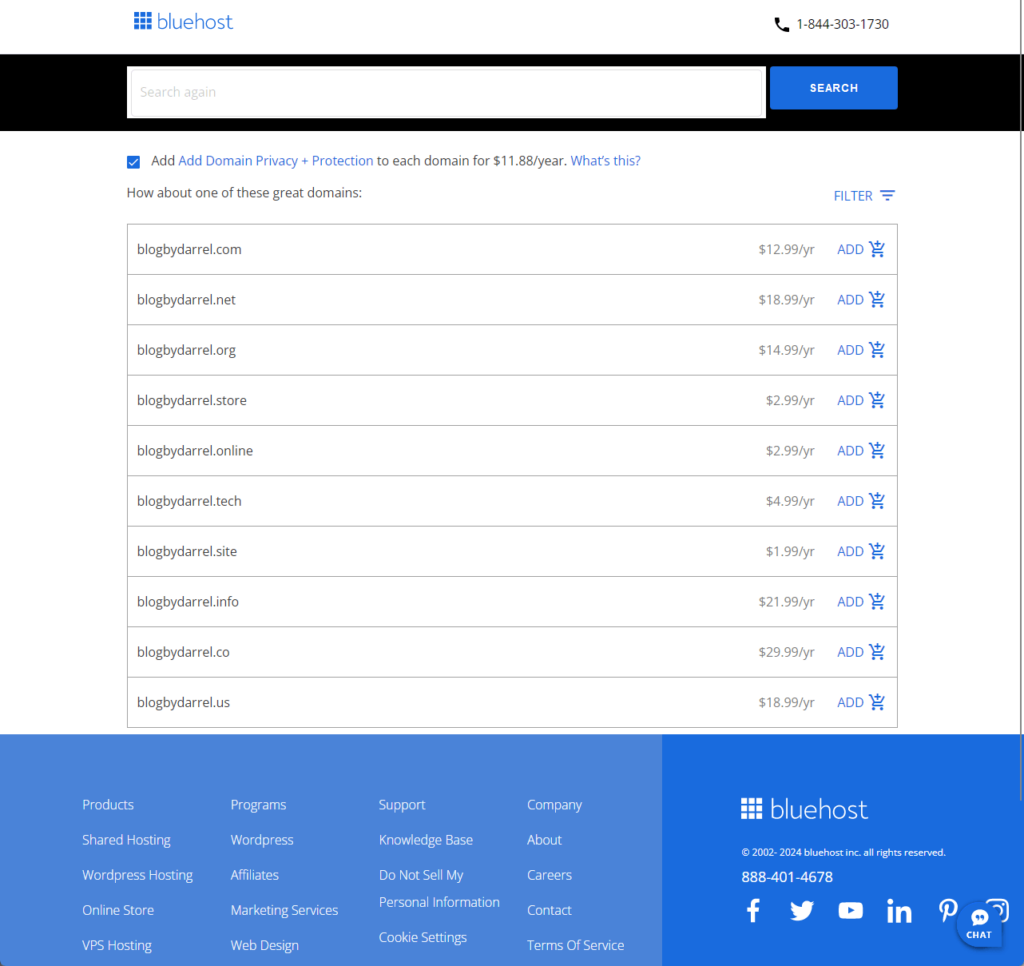
Task: Open VPS Hosting footer link
Action: click(x=117, y=945)
